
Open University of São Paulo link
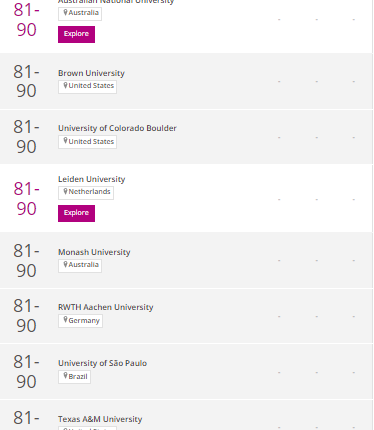[102, 363]
